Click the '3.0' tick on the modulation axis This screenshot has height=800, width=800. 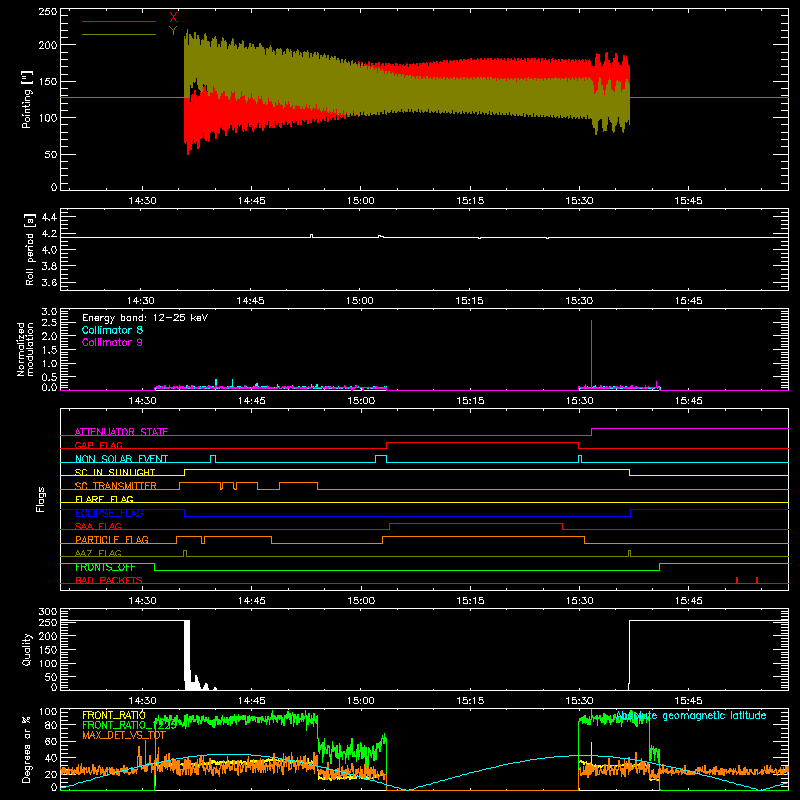coord(49,312)
